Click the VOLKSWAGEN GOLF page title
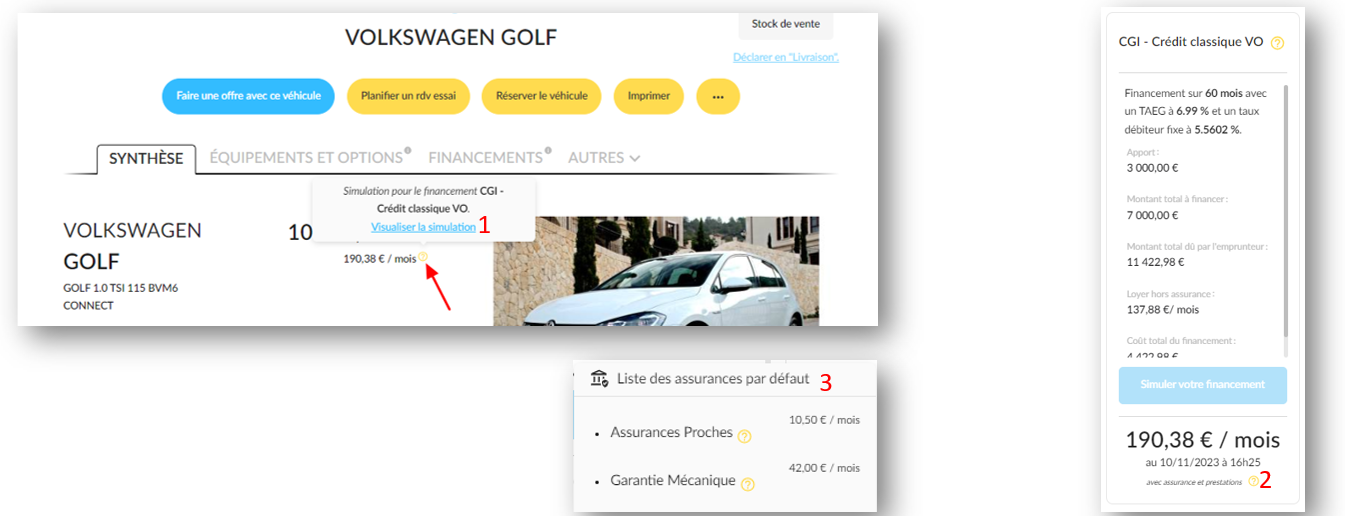This screenshot has height=516, width=1345. [x=451, y=38]
